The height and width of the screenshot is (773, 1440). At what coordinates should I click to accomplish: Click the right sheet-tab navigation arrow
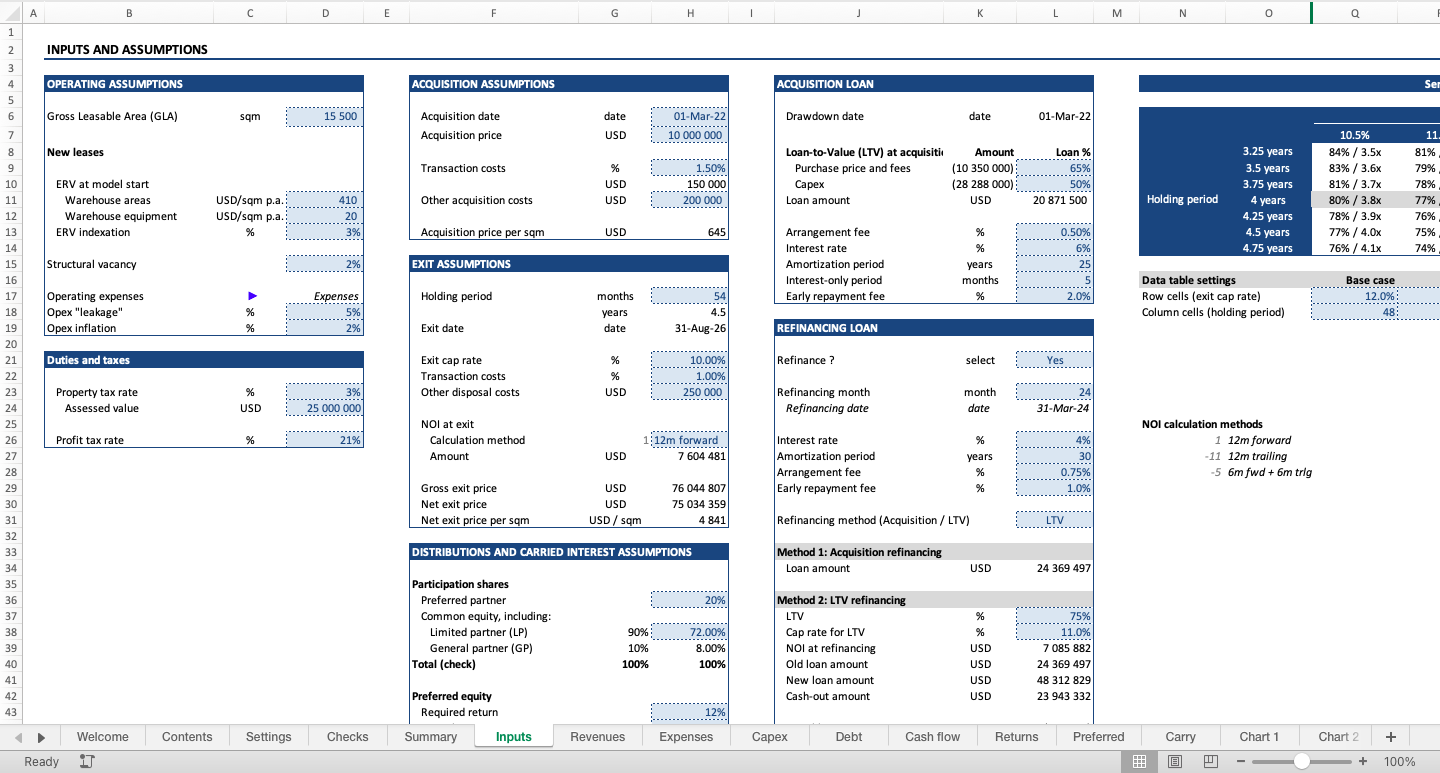(41, 736)
